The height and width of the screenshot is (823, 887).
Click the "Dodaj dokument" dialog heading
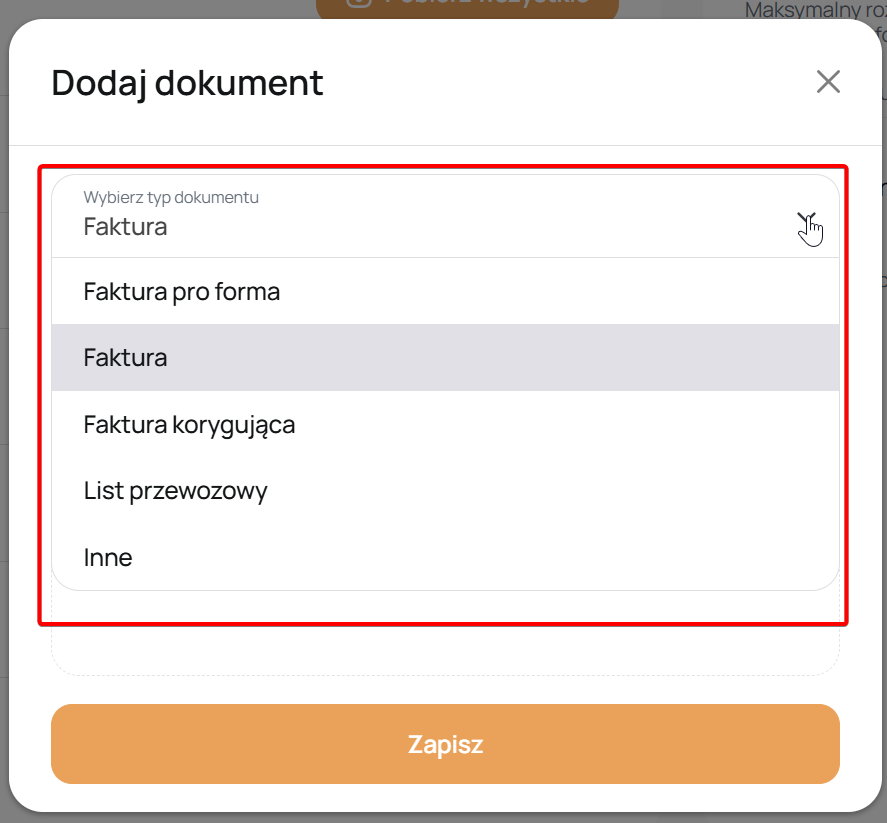coord(187,82)
